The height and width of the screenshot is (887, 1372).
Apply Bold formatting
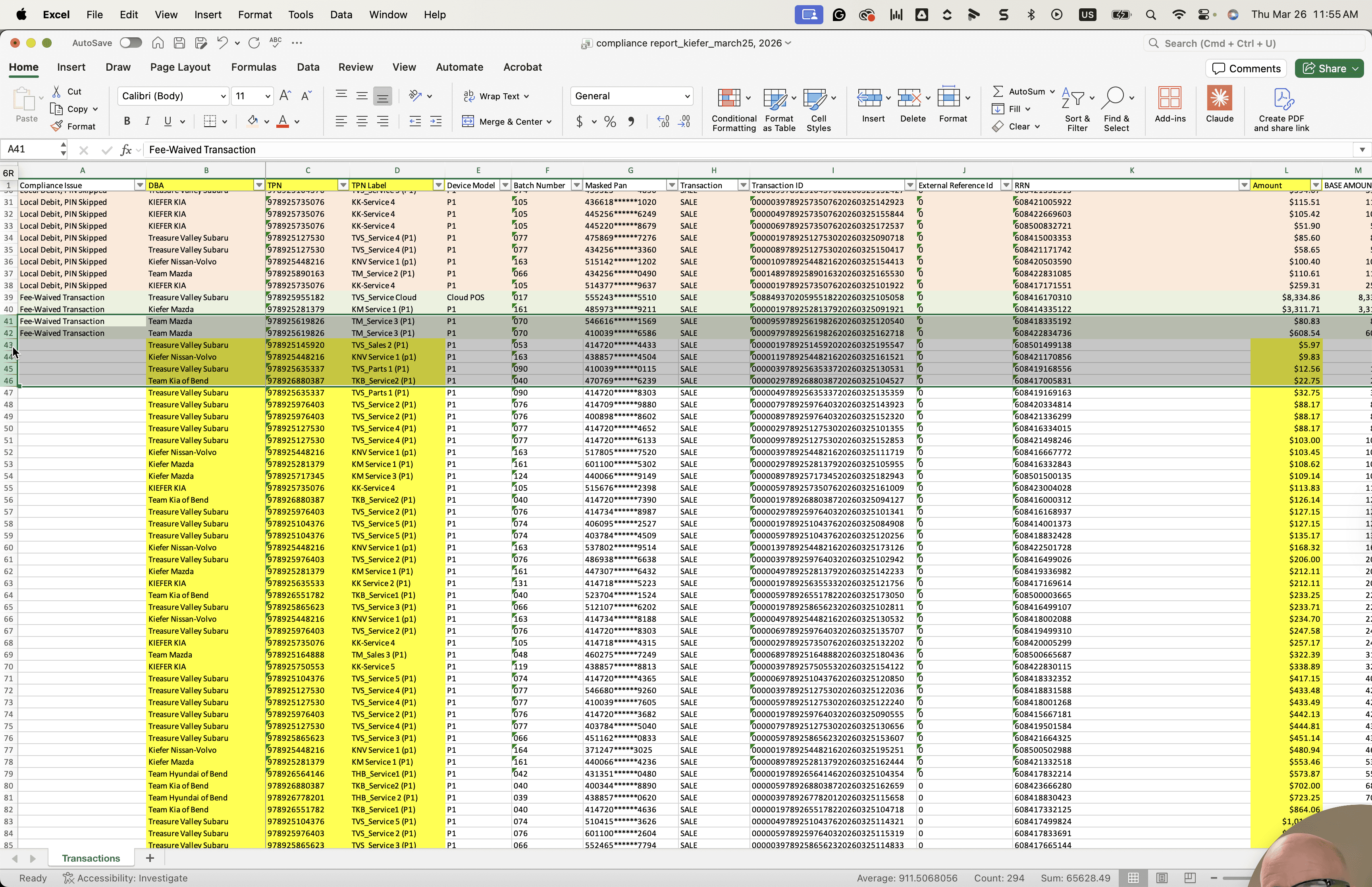(x=127, y=121)
